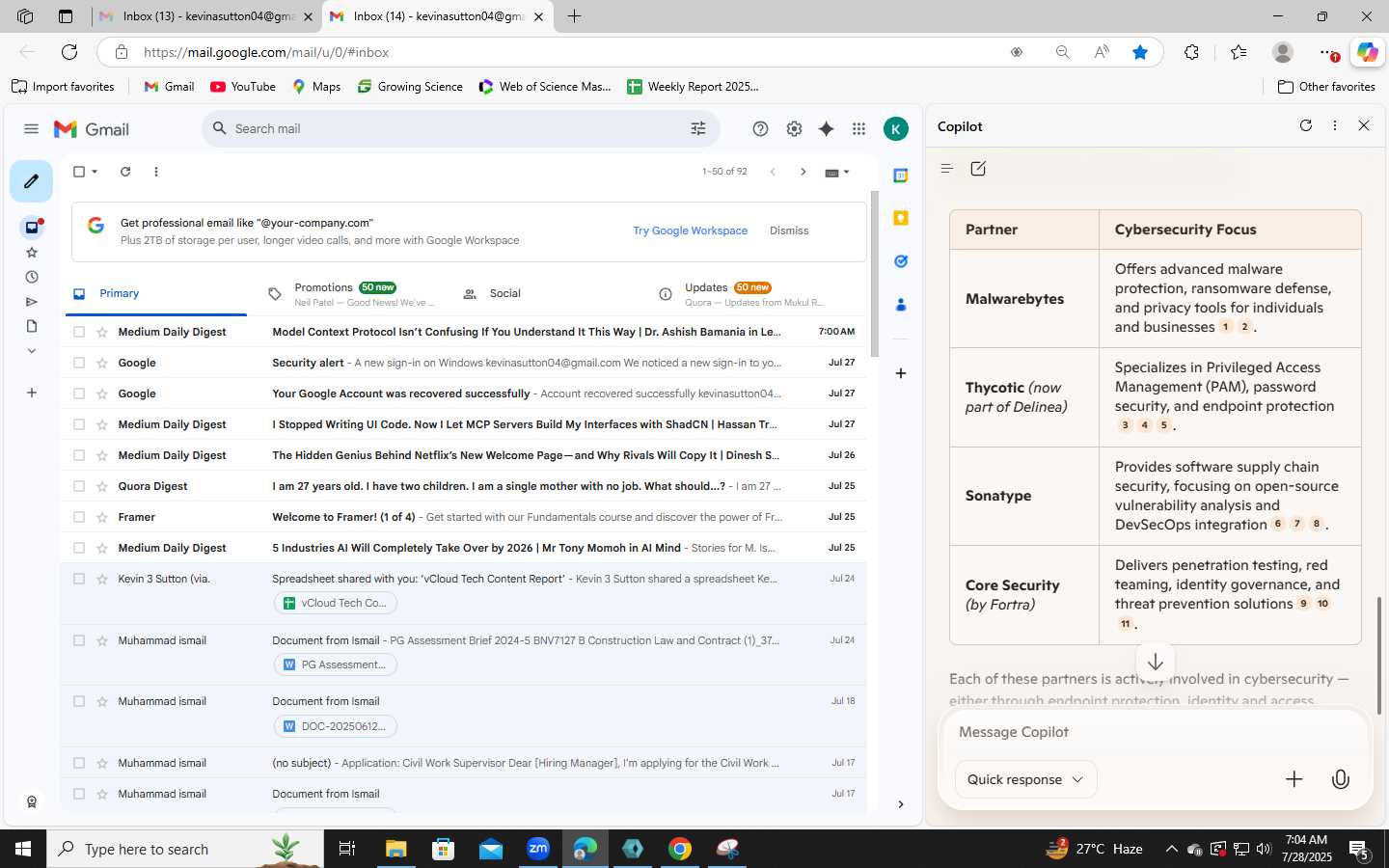Check the Security alert email checkbox

(79, 363)
